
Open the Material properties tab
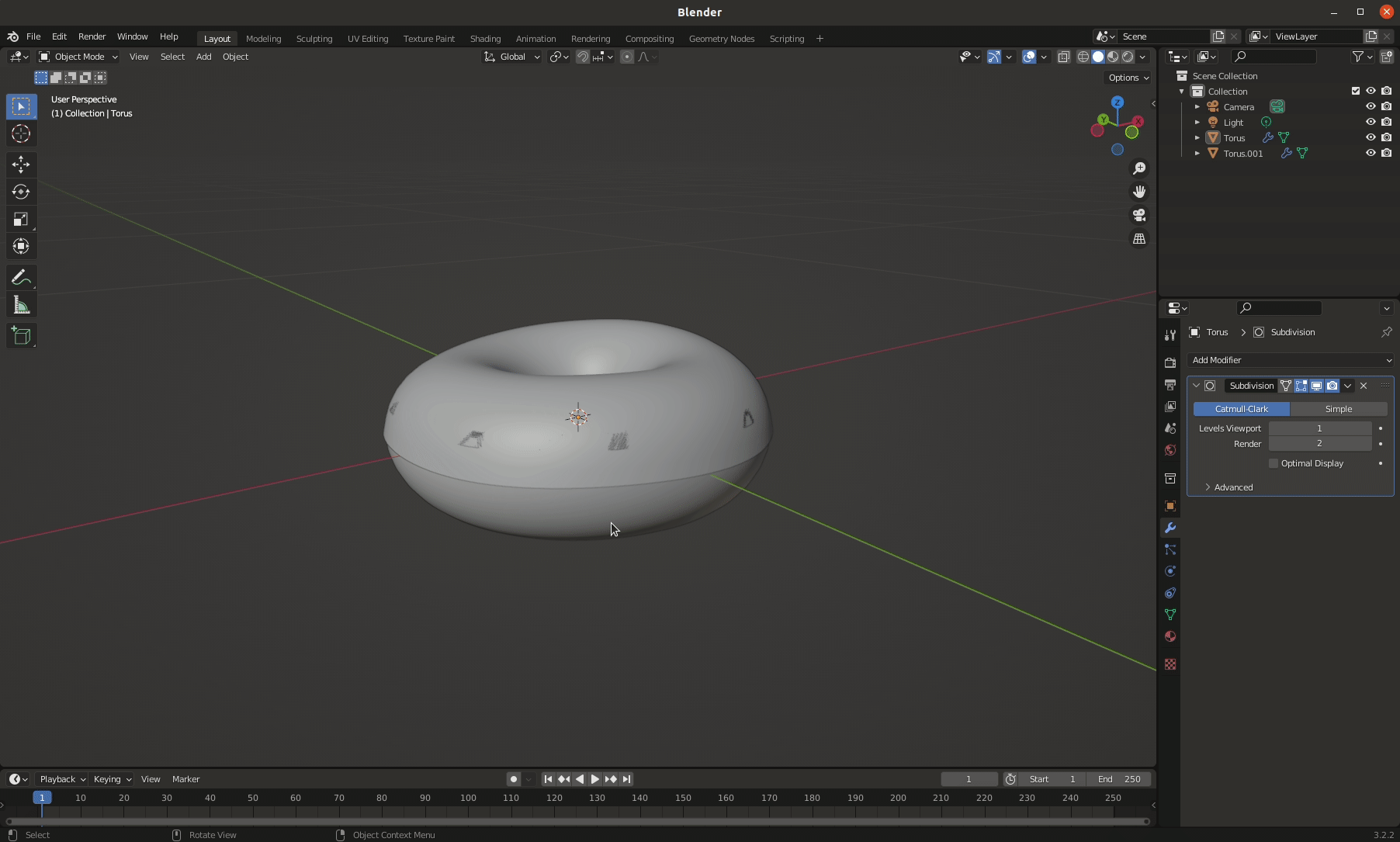click(x=1170, y=636)
